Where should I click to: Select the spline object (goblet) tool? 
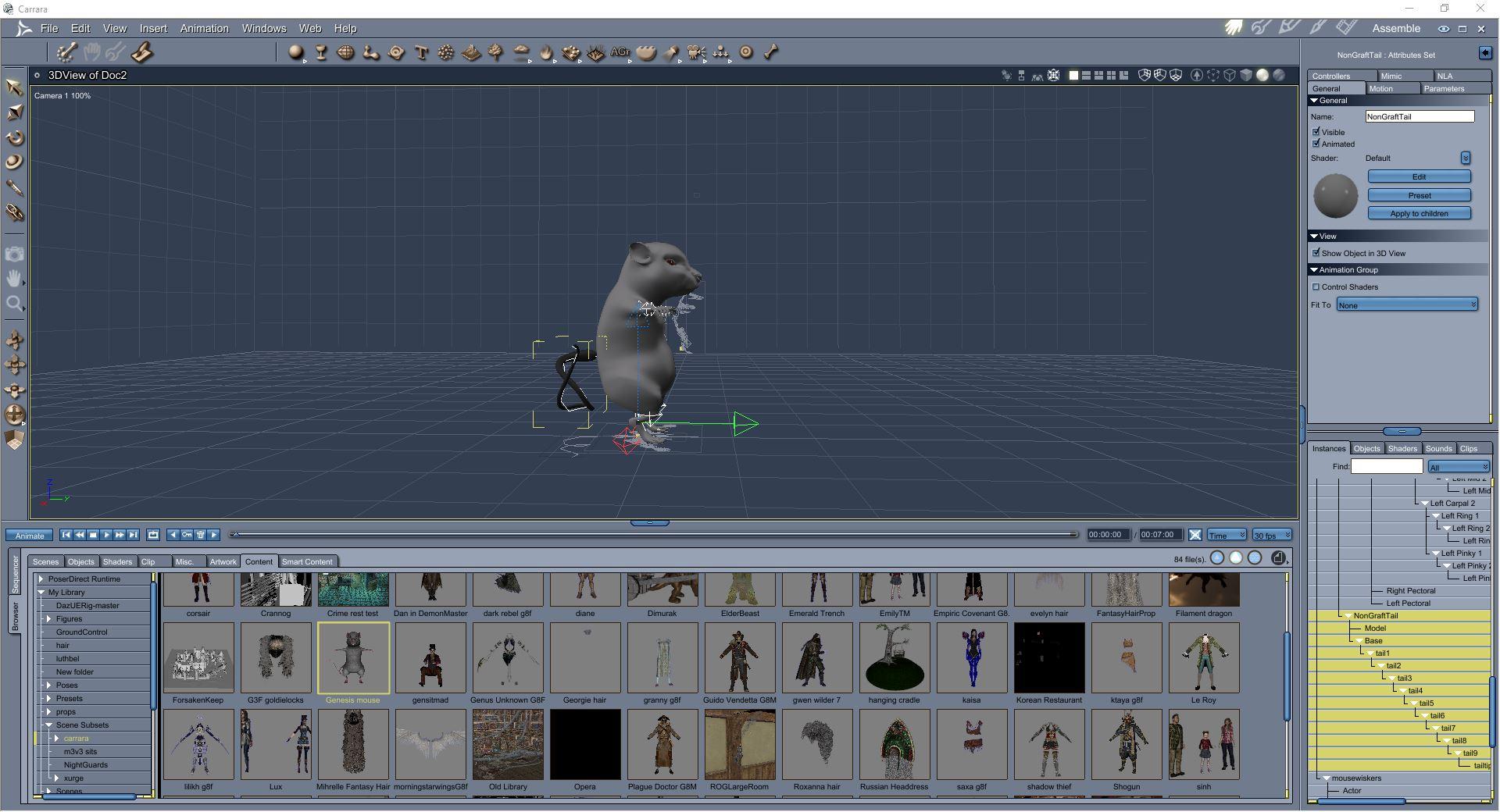pos(320,52)
